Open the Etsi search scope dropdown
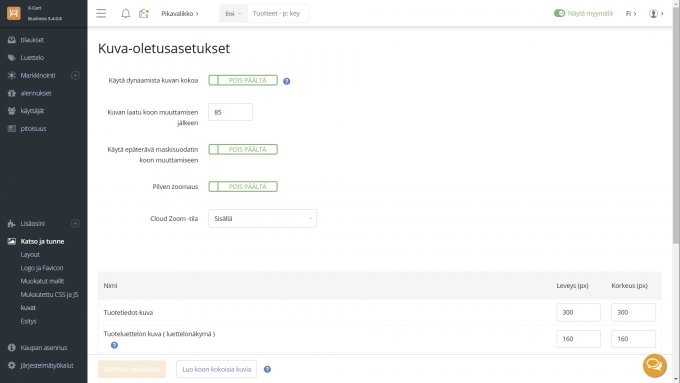Screen dimensions: 680x383 [x=233, y=13]
